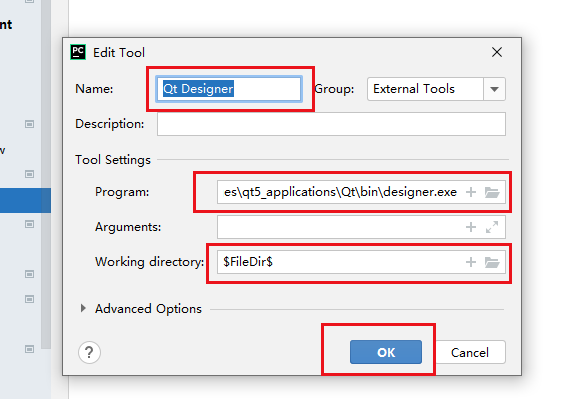Click the Tool Settings section label
Viewport: 584px width, 399px height.
tap(113, 159)
